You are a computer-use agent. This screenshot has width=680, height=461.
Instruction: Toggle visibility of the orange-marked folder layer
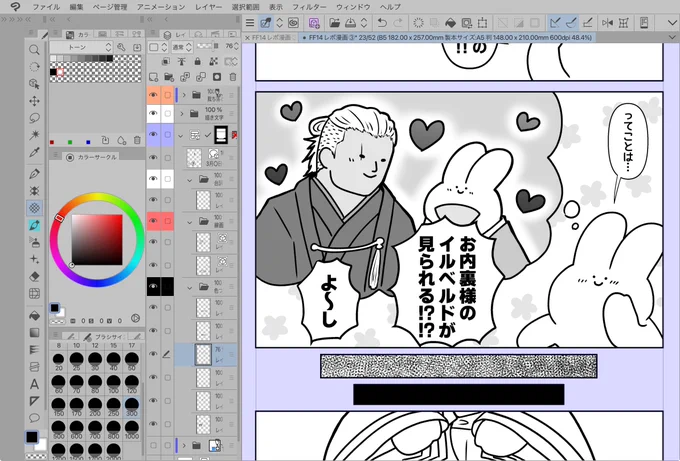[x=153, y=95]
